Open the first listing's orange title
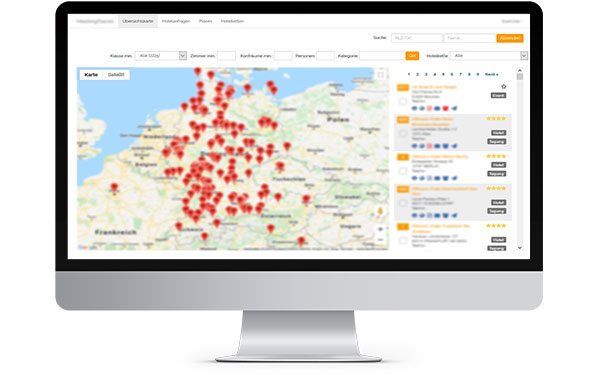 click(x=434, y=87)
